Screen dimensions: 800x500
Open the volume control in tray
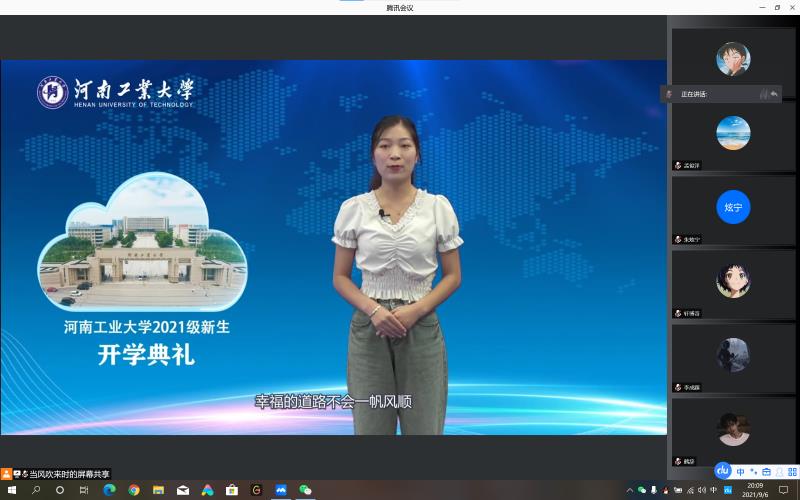pyautogui.click(x=702, y=490)
